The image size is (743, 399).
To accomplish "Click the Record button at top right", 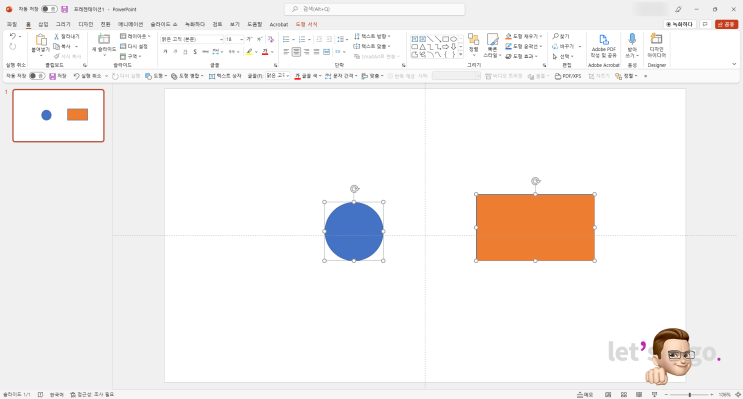I will click(x=680, y=24).
